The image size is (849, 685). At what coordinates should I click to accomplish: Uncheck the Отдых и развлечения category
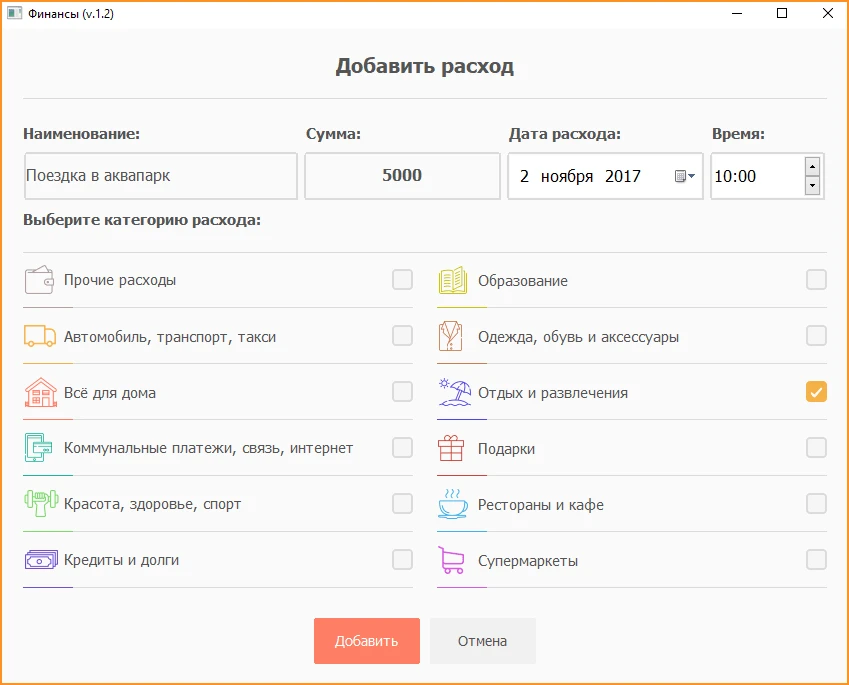(x=815, y=392)
